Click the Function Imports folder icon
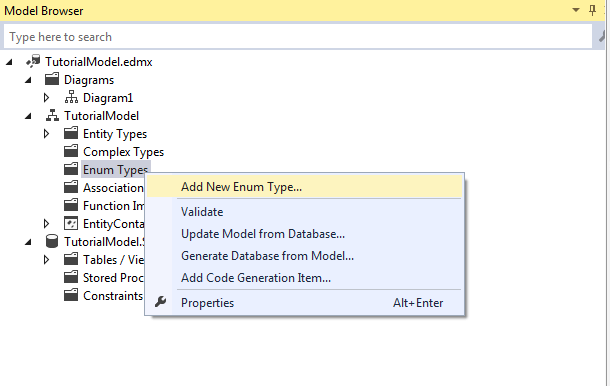This screenshot has height=386, width=610. tap(71, 205)
